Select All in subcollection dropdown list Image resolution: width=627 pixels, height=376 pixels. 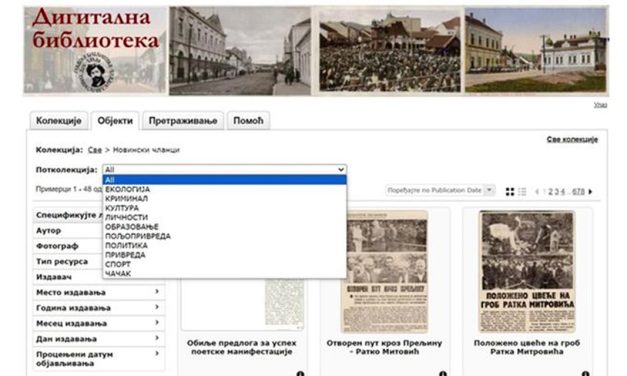click(224, 180)
